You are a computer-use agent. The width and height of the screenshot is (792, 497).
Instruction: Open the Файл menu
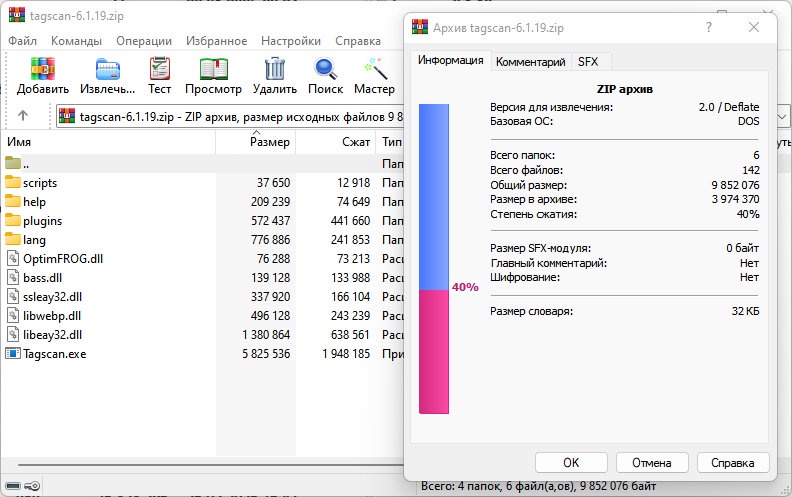(x=22, y=41)
